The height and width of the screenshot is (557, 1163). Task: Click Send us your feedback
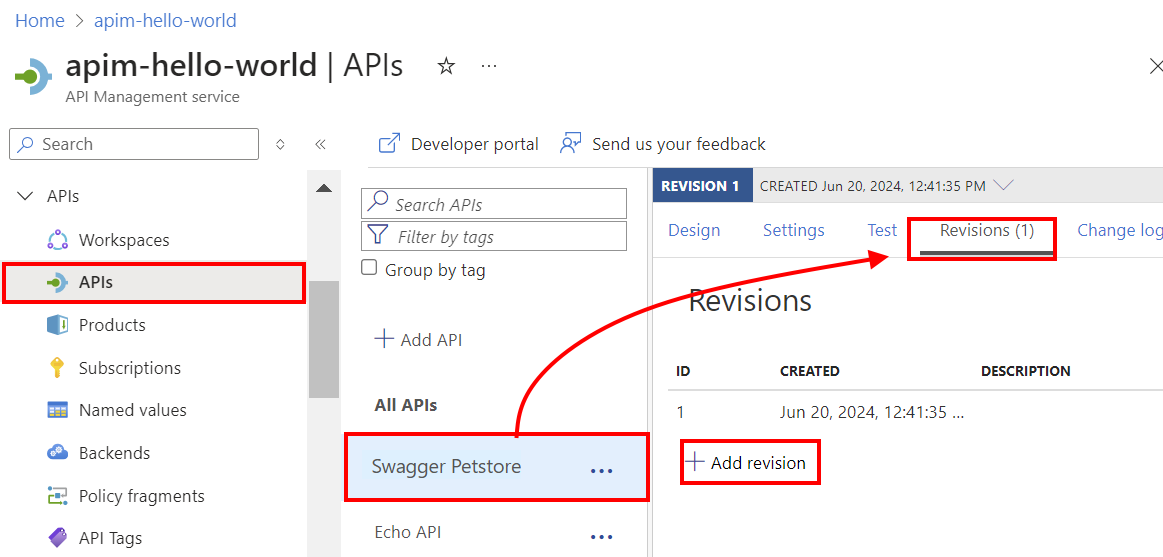679,144
